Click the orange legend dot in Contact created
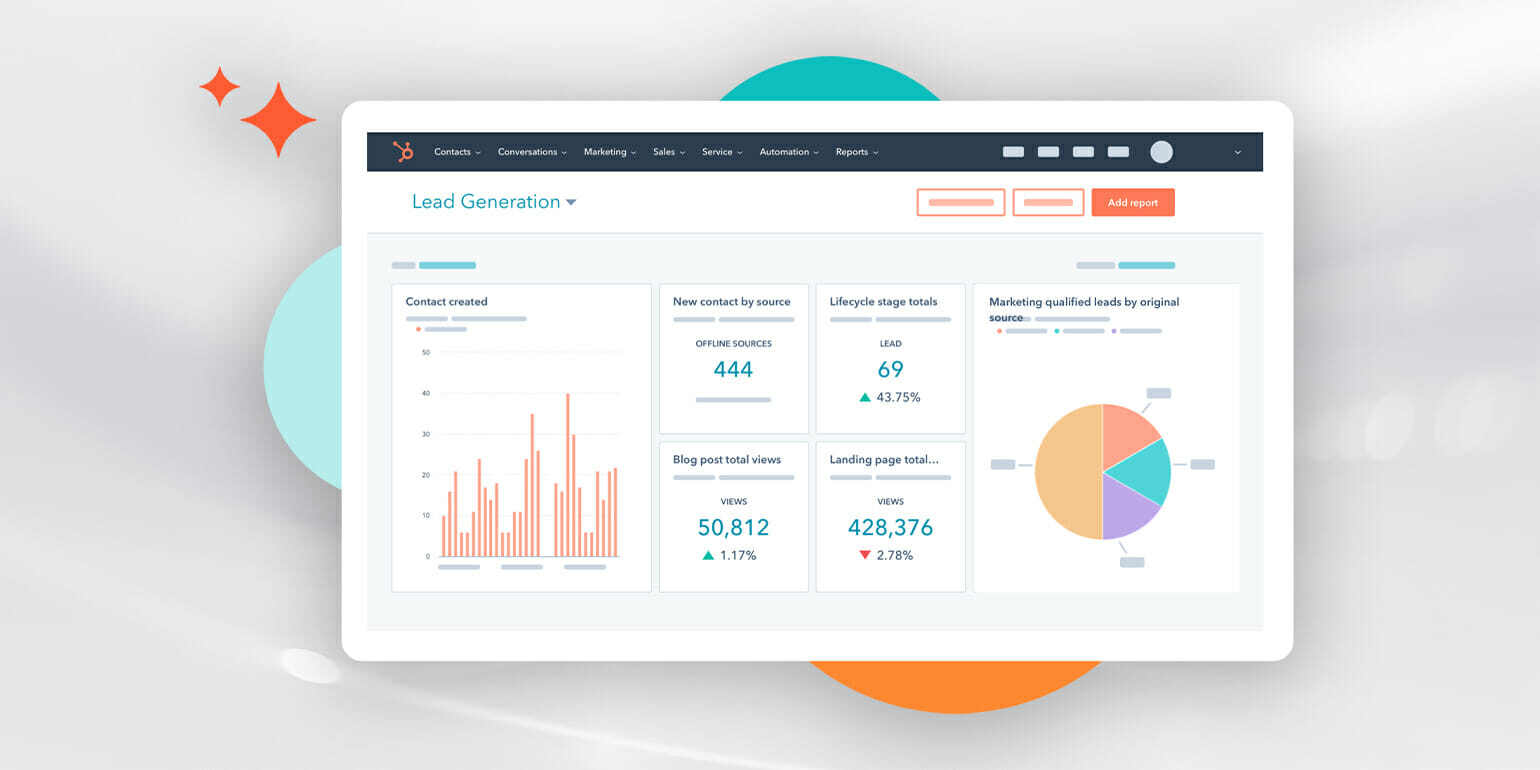 click(x=418, y=329)
